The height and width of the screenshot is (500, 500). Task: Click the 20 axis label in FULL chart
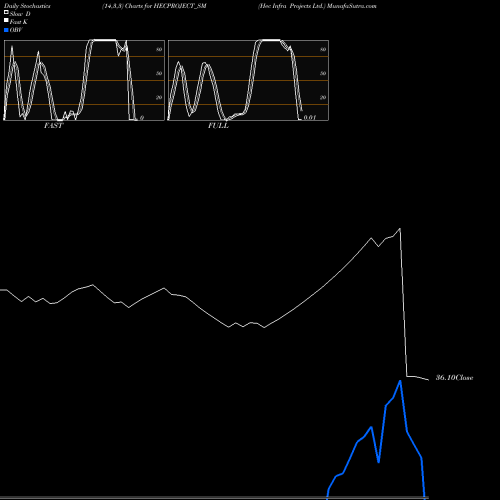click(323, 97)
